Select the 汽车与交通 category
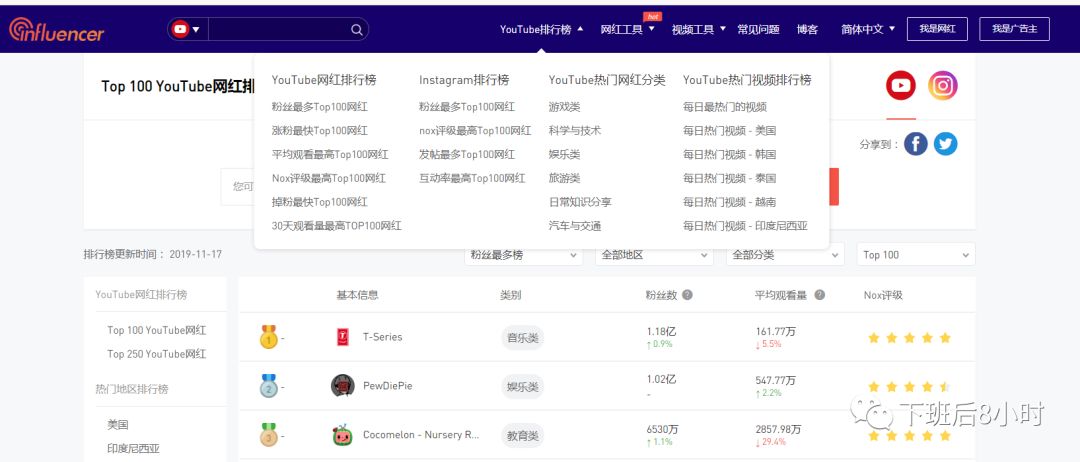Screen dimensions: 1080x462 click(575, 226)
